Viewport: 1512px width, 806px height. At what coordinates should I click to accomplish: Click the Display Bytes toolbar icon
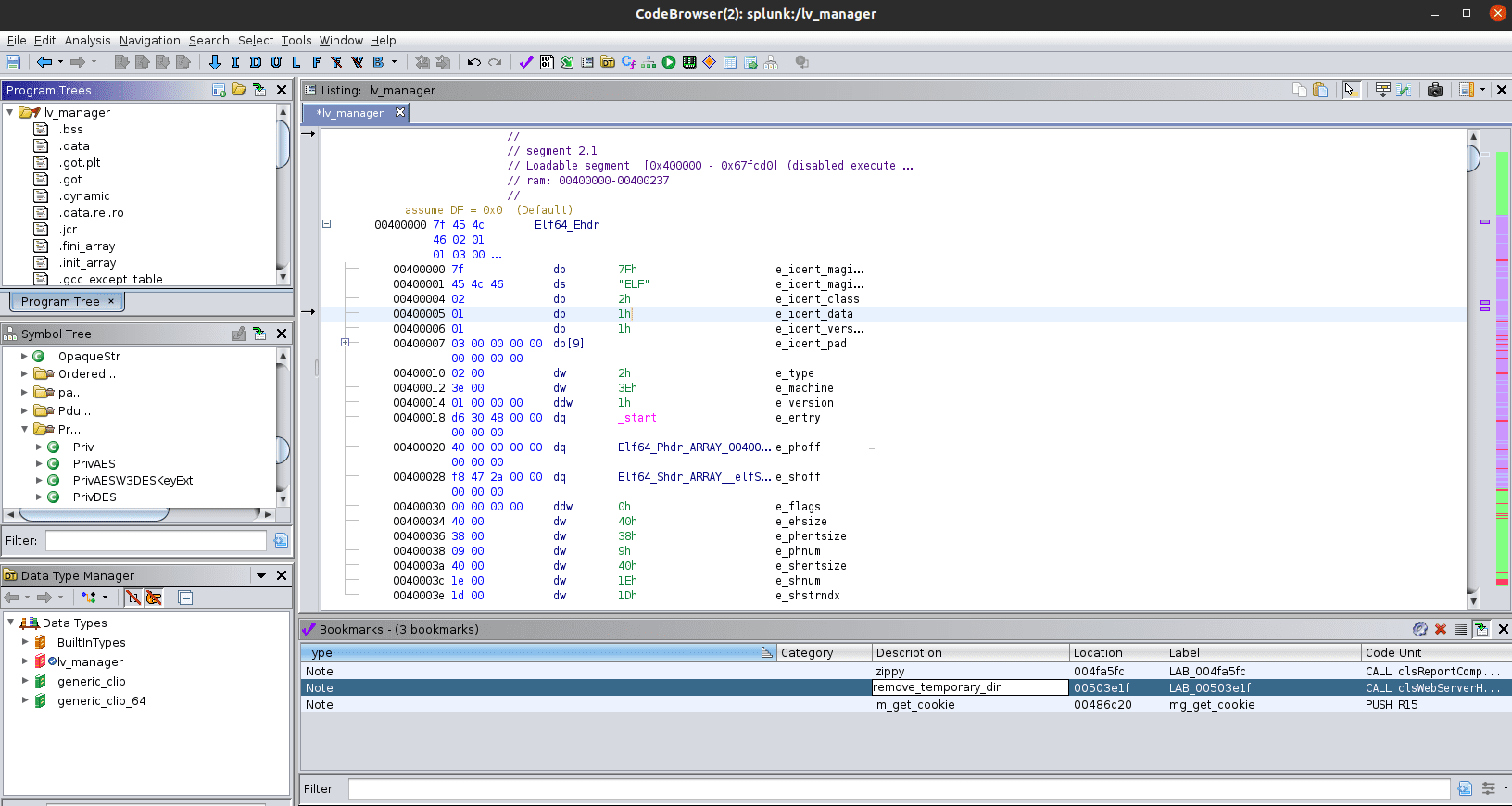tap(547, 62)
